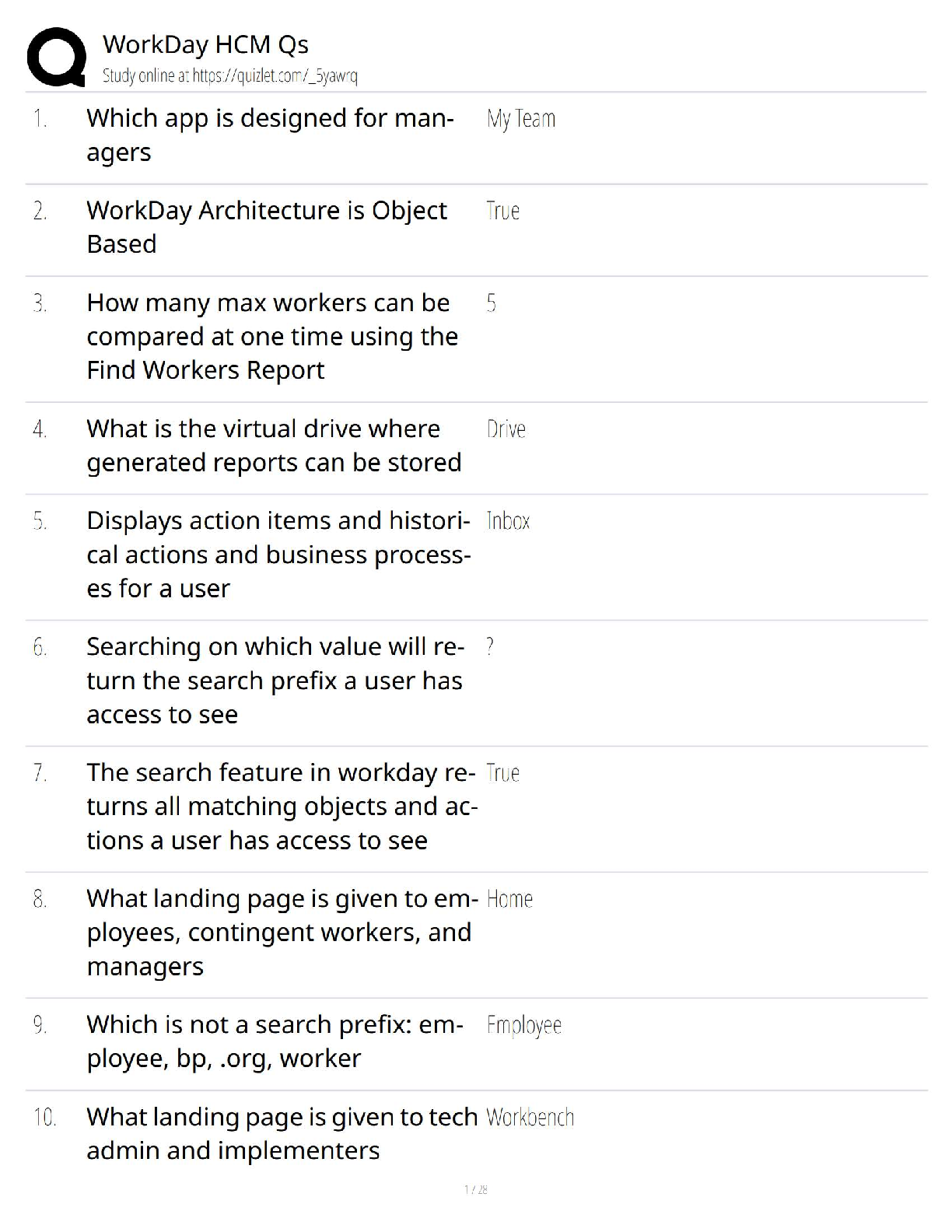The image size is (952, 1232).
Task: Click the WorkDay HCM Qs title
Action: [x=205, y=45]
